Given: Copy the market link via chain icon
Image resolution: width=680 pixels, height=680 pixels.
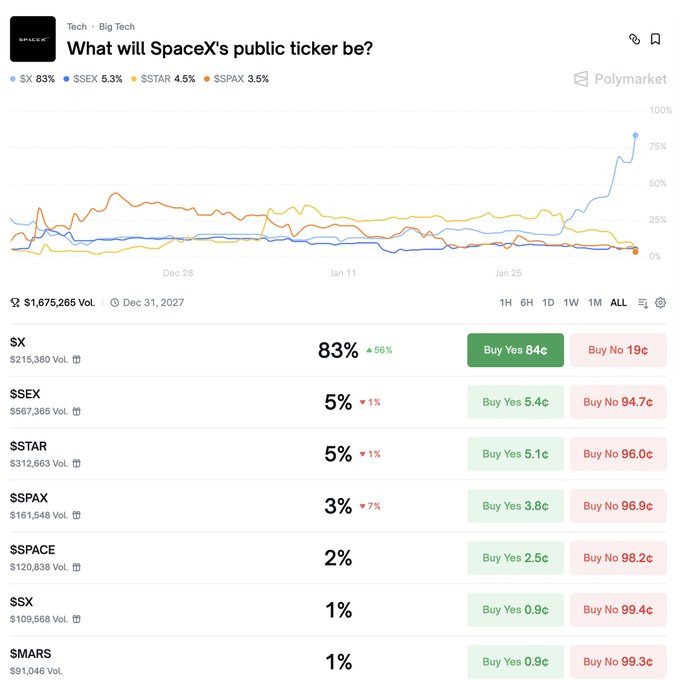Looking at the screenshot, I should pos(634,39).
